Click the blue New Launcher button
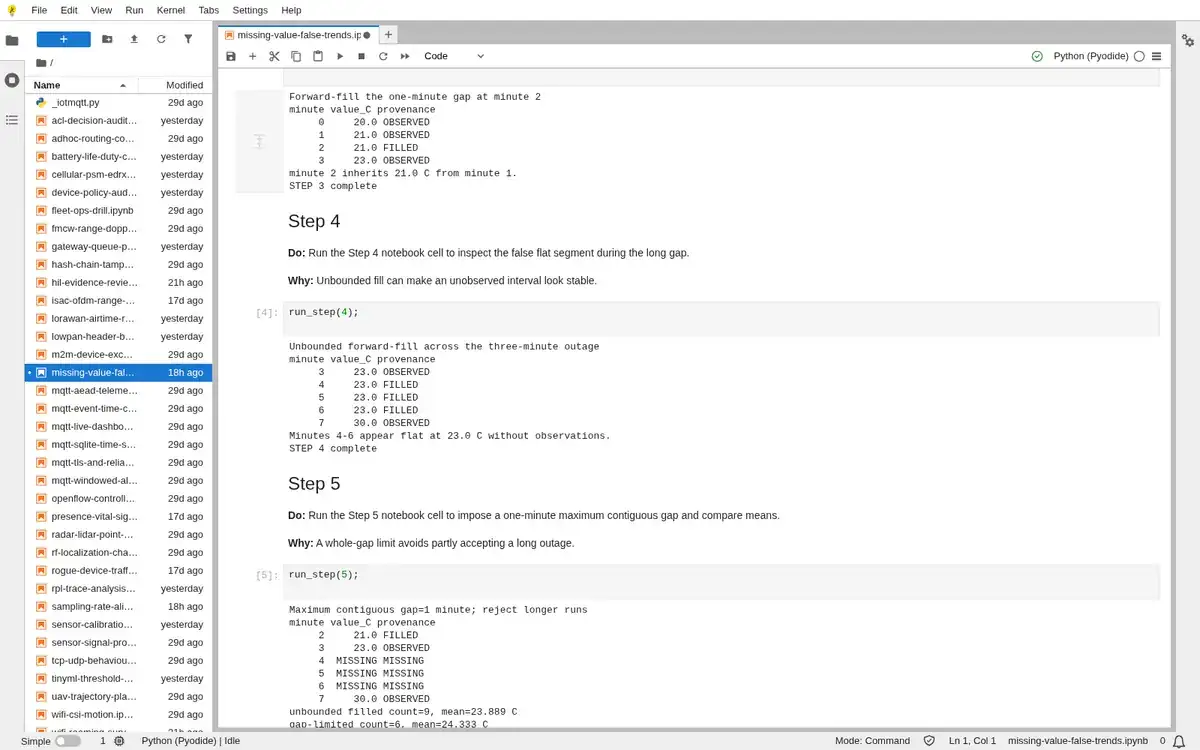Screen dimensions: 1200x750 64,39
